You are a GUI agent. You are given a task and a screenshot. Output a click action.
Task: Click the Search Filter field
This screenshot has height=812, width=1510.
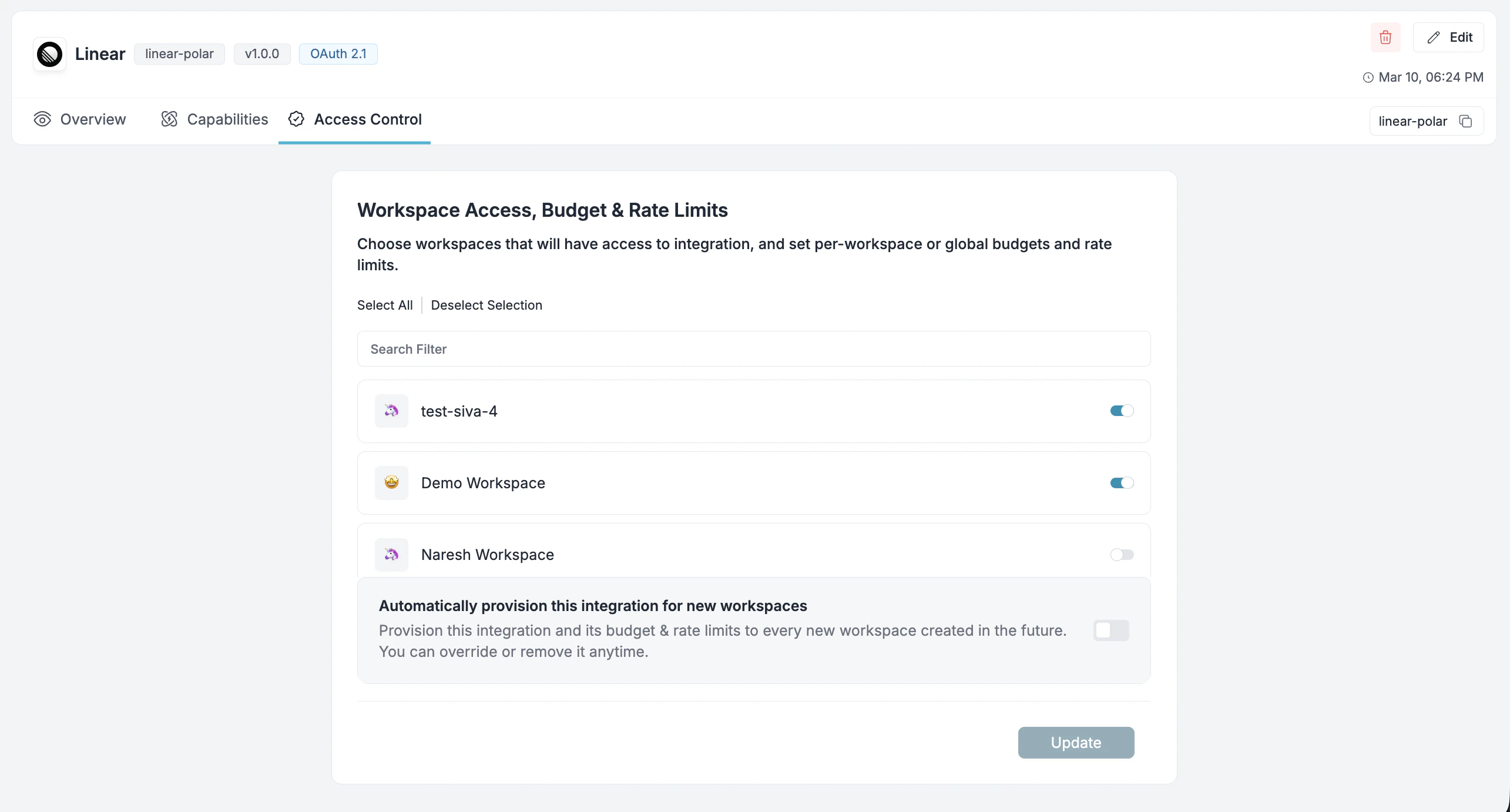click(x=754, y=348)
